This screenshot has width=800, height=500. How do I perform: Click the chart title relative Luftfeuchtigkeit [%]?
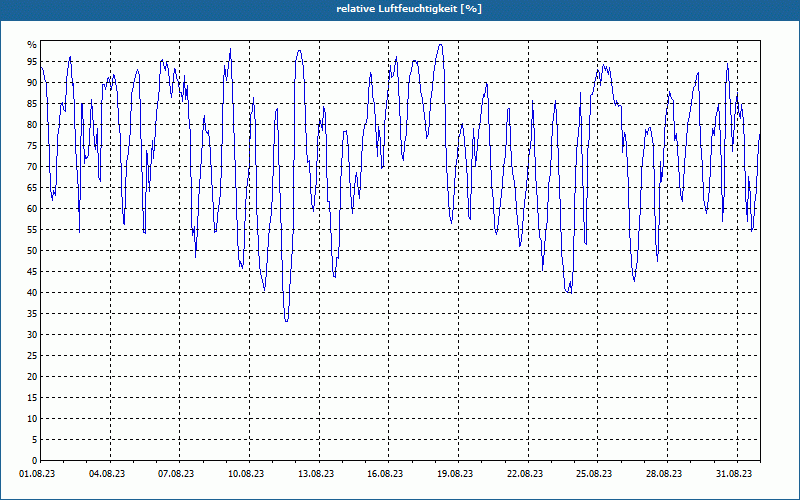409,9
